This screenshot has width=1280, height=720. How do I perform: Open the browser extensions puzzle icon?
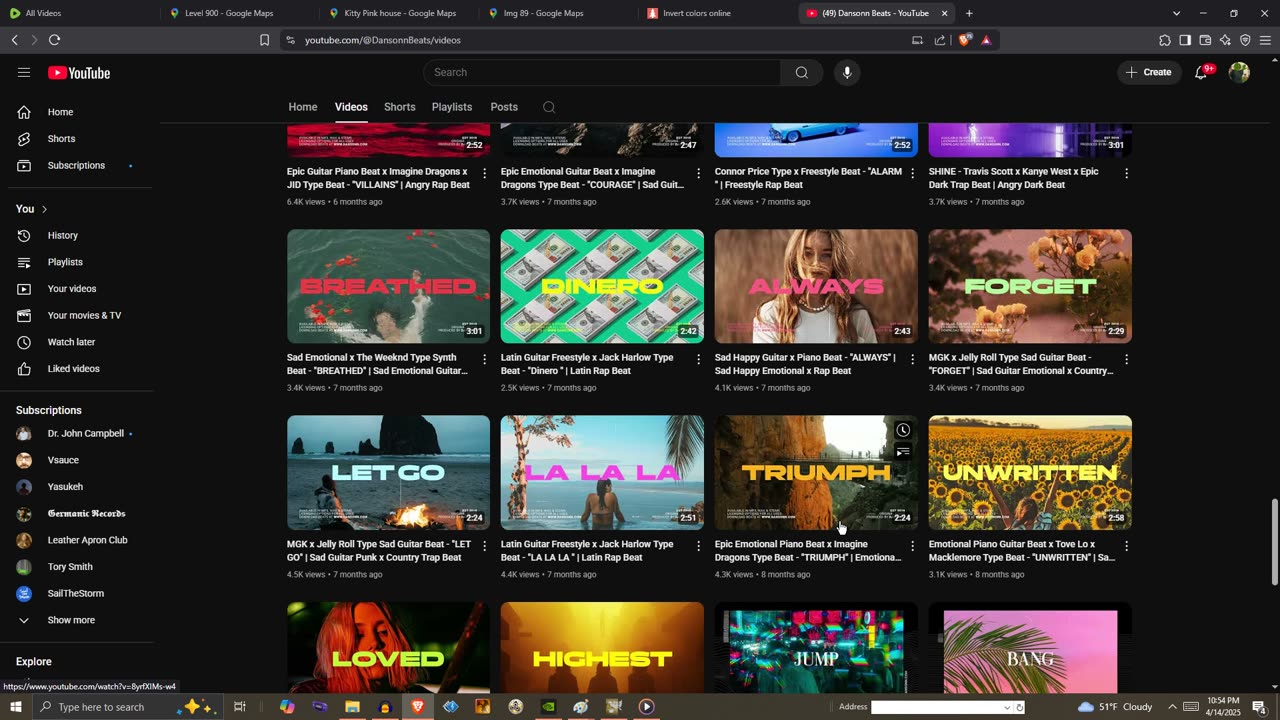tap(1164, 40)
